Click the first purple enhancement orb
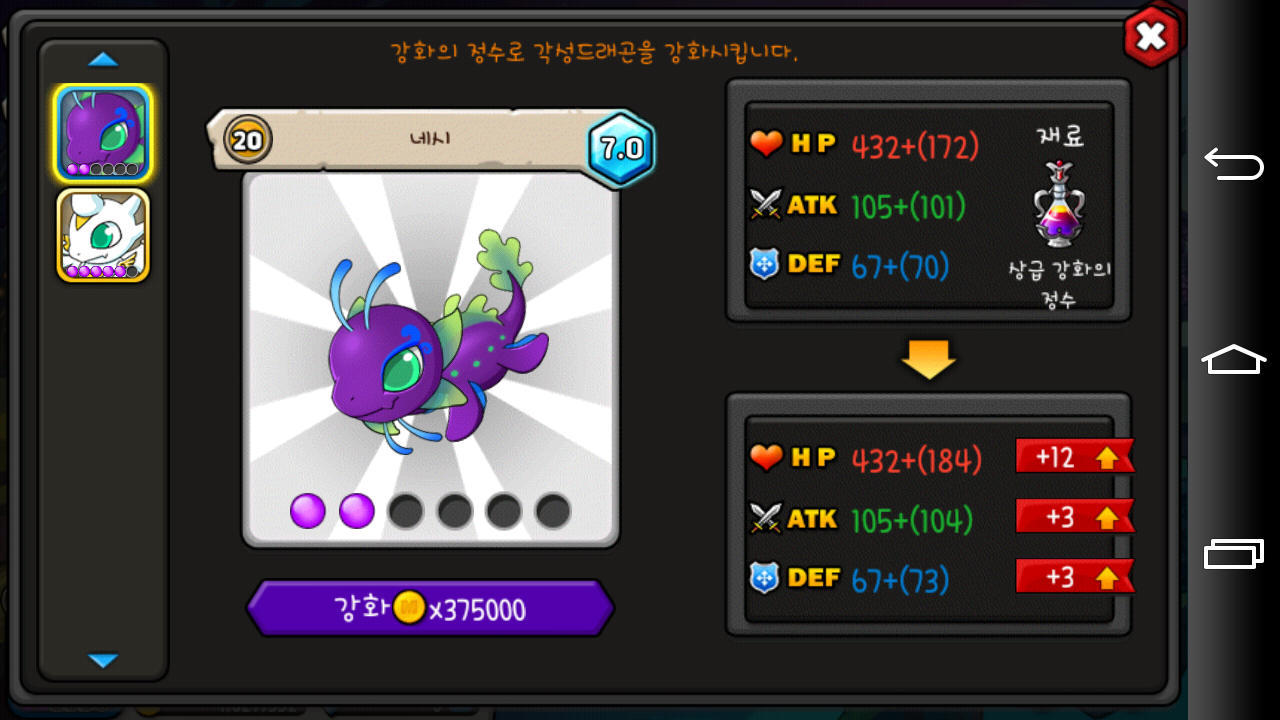The image size is (1280, 720). (x=308, y=511)
